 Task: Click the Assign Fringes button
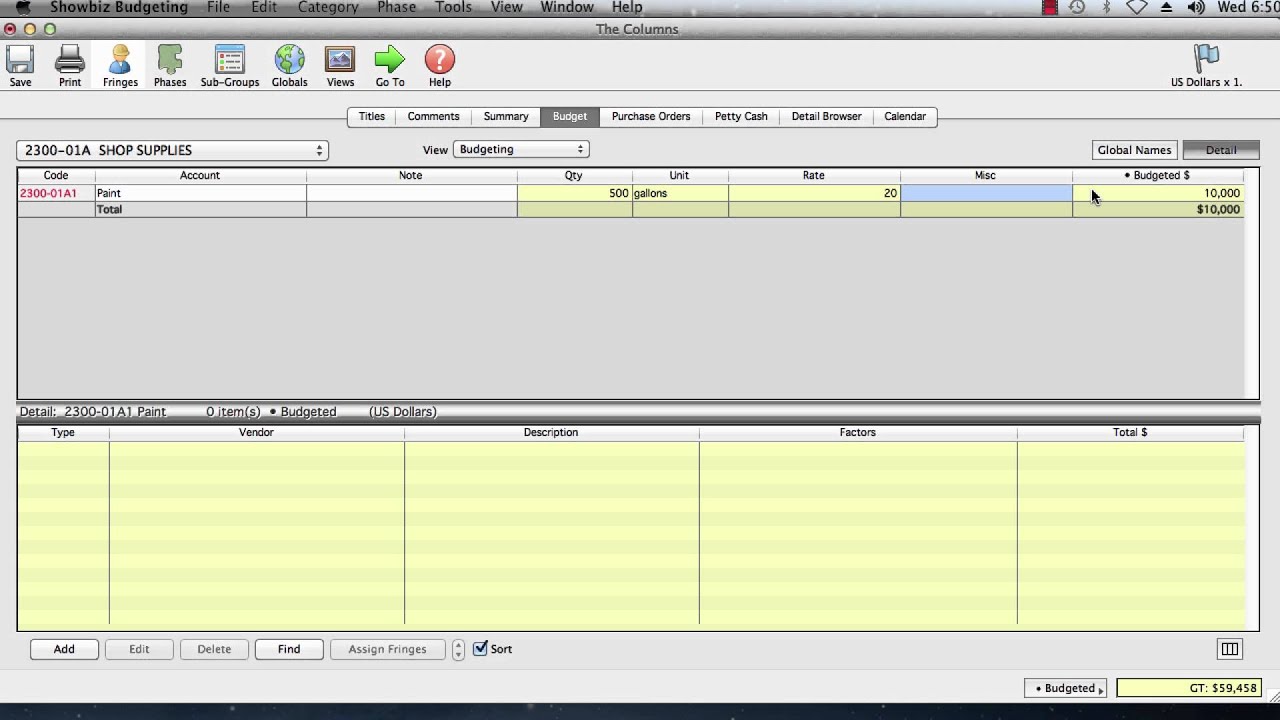(387, 649)
